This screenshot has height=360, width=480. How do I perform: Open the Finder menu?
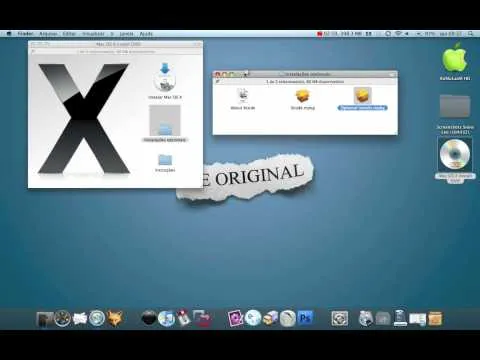point(26,34)
